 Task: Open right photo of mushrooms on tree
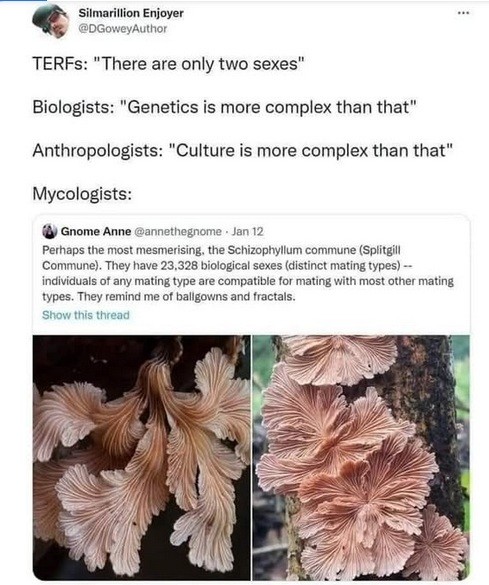pyautogui.click(x=361, y=457)
